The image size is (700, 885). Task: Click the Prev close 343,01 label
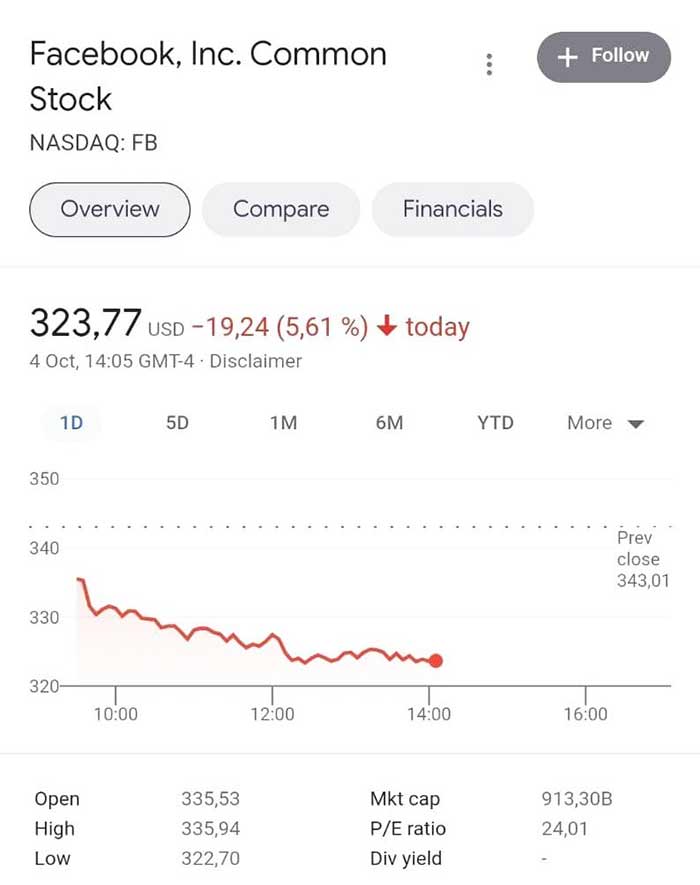(642, 559)
